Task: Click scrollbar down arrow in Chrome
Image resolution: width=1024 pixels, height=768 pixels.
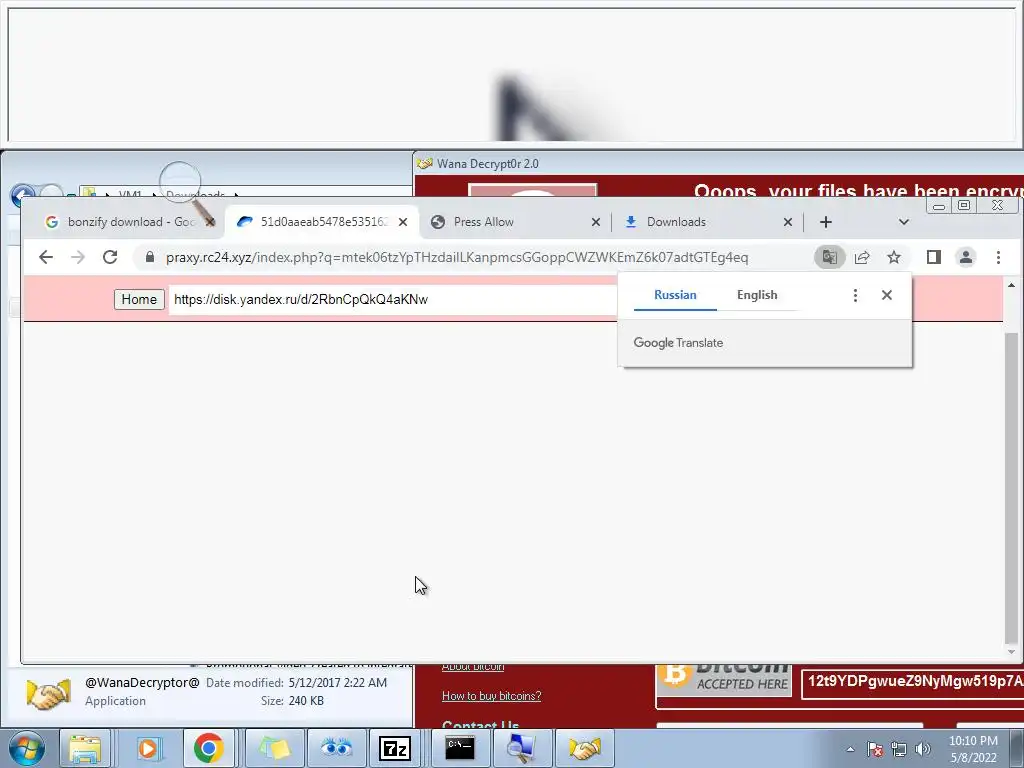Action: click(x=1011, y=652)
